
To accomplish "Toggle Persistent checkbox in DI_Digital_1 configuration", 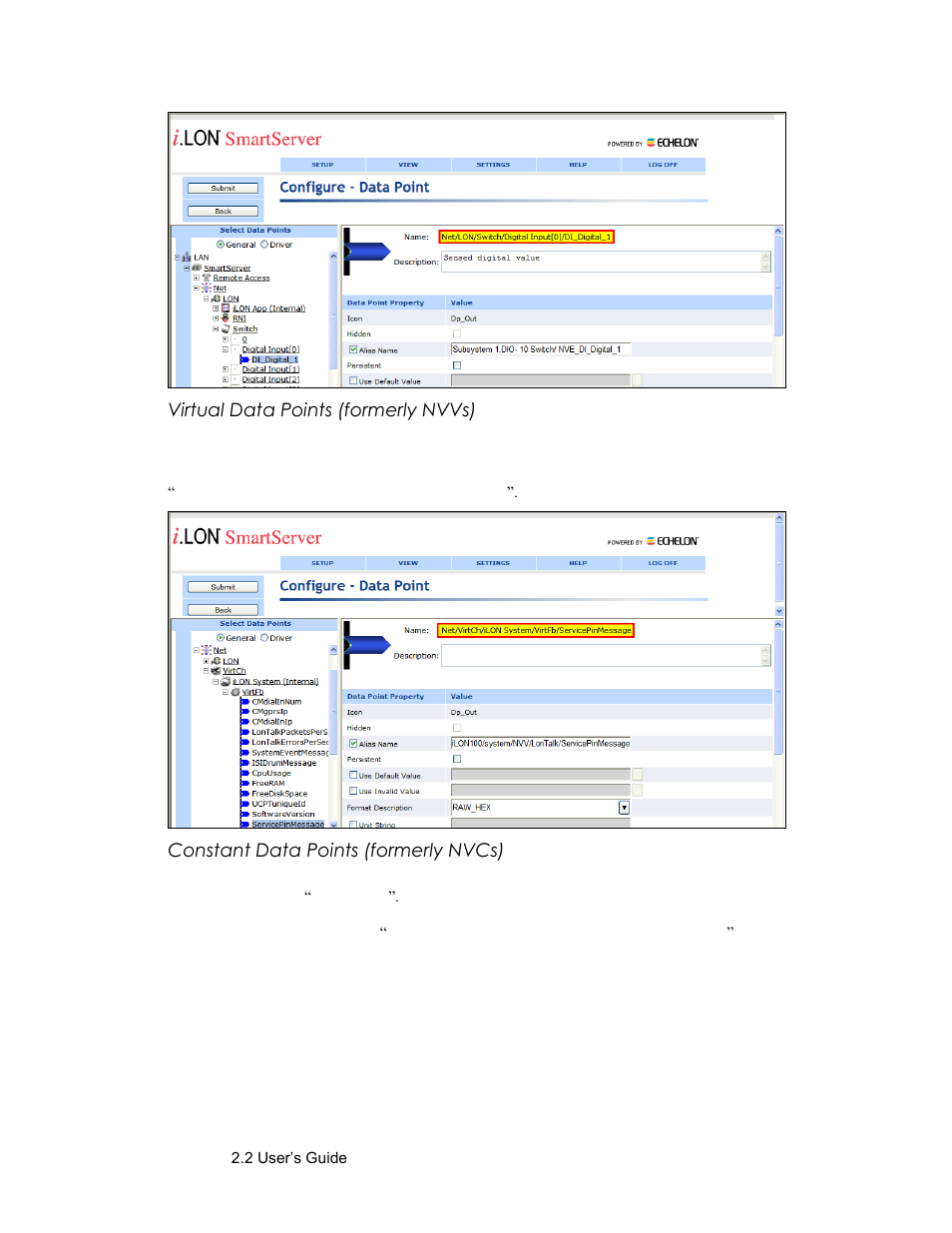I will pos(457,365).
